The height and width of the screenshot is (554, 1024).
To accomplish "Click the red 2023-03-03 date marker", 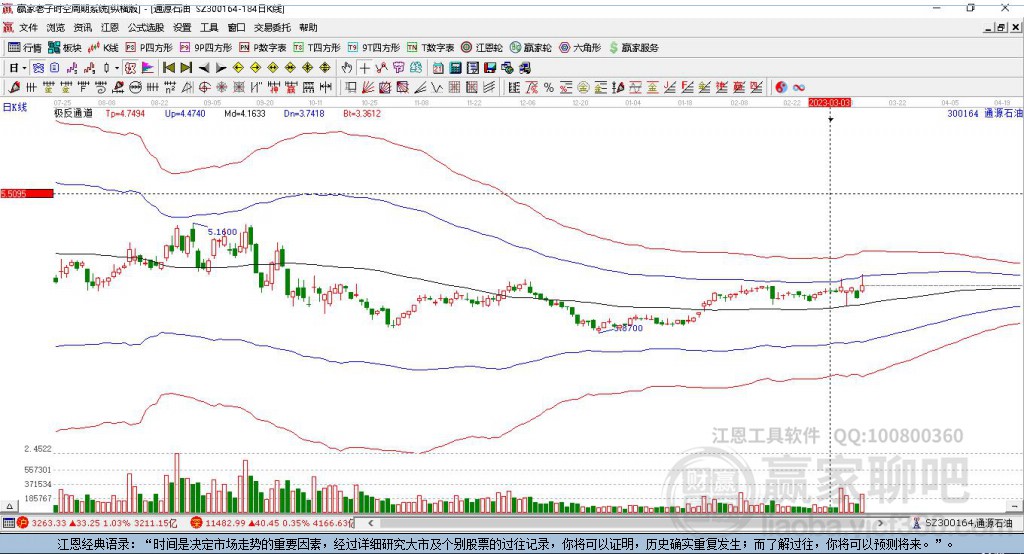I will point(829,103).
